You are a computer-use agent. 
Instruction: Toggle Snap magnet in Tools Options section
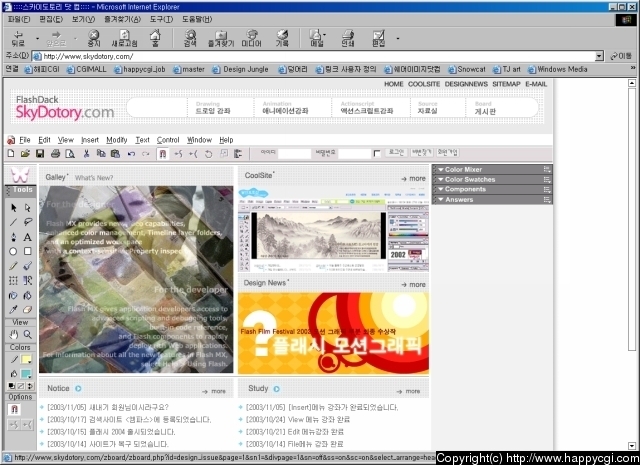click(14, 409)
